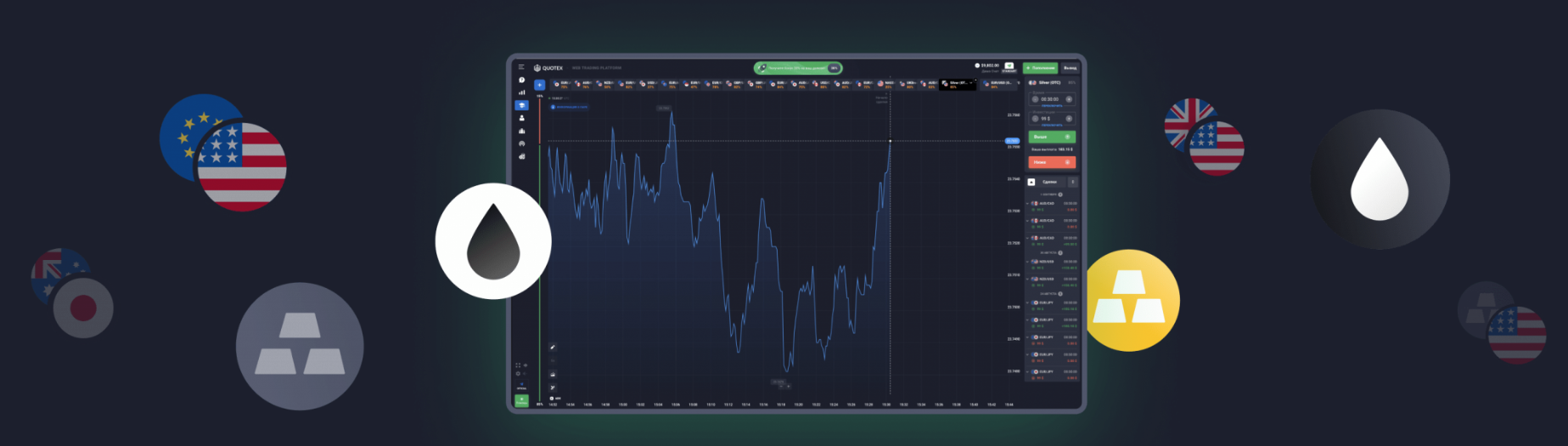Click the green Помощь help button at the sidebar bottom

pos(521,401)
